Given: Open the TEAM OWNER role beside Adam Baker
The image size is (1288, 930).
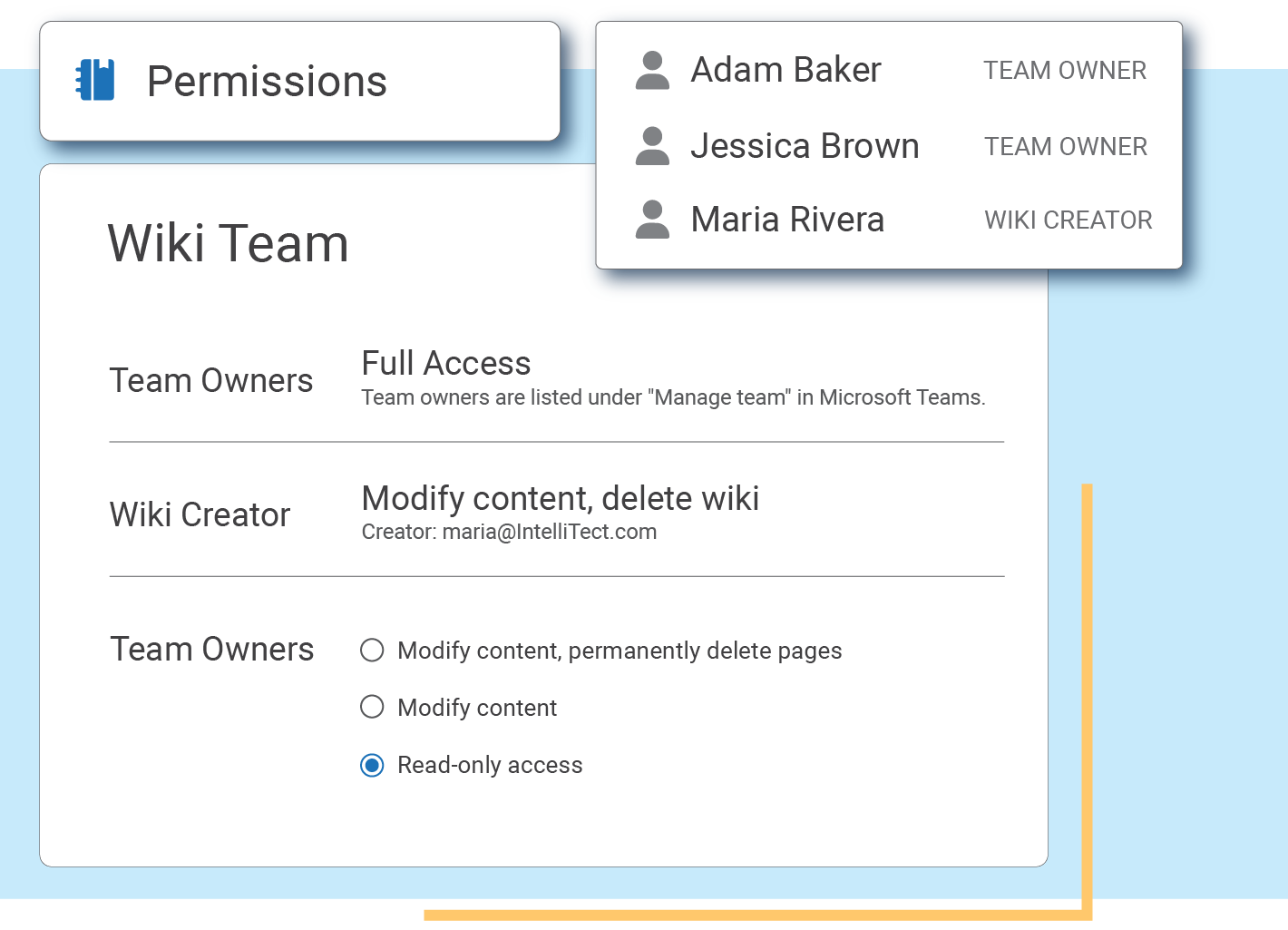Looking at the screenshot, I should [1065, 71].
